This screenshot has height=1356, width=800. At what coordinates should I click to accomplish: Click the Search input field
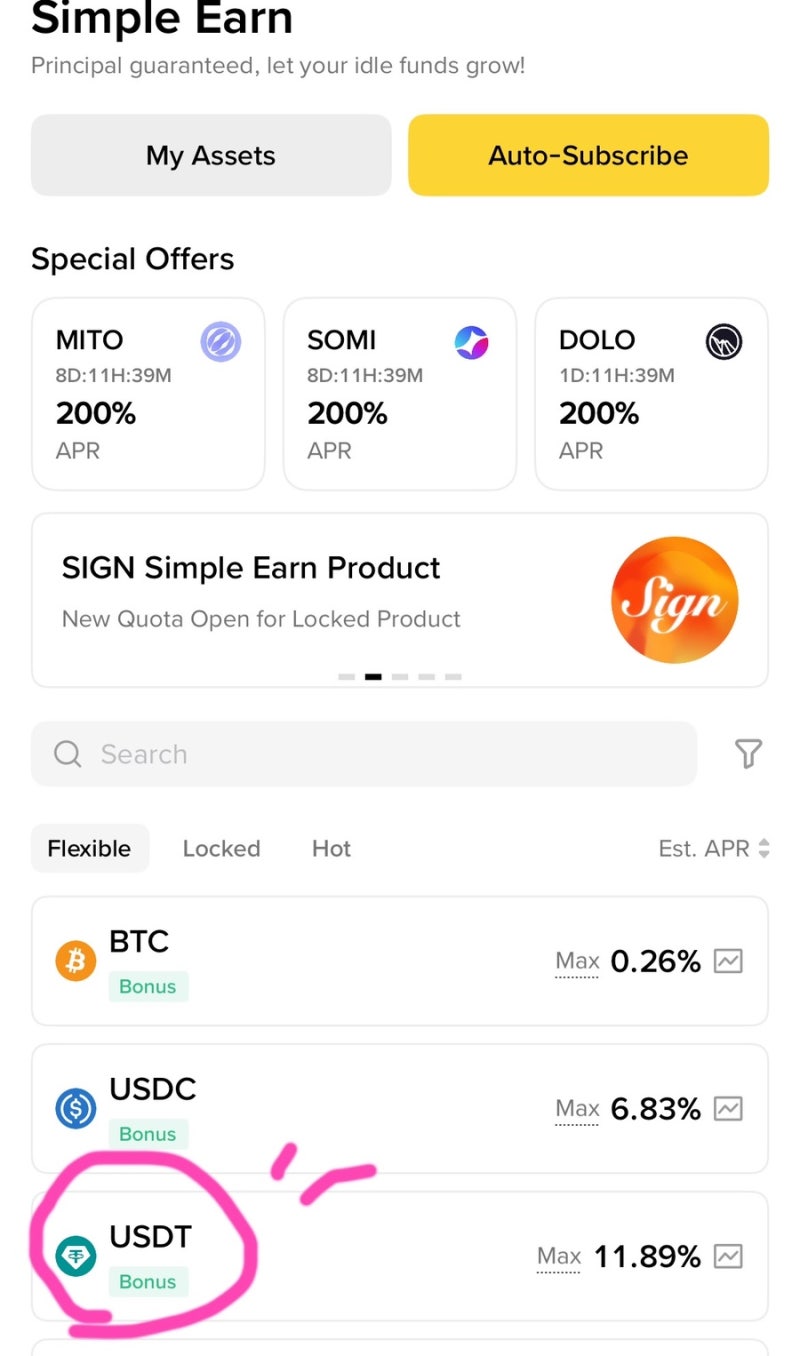click(x=364, y=753)
